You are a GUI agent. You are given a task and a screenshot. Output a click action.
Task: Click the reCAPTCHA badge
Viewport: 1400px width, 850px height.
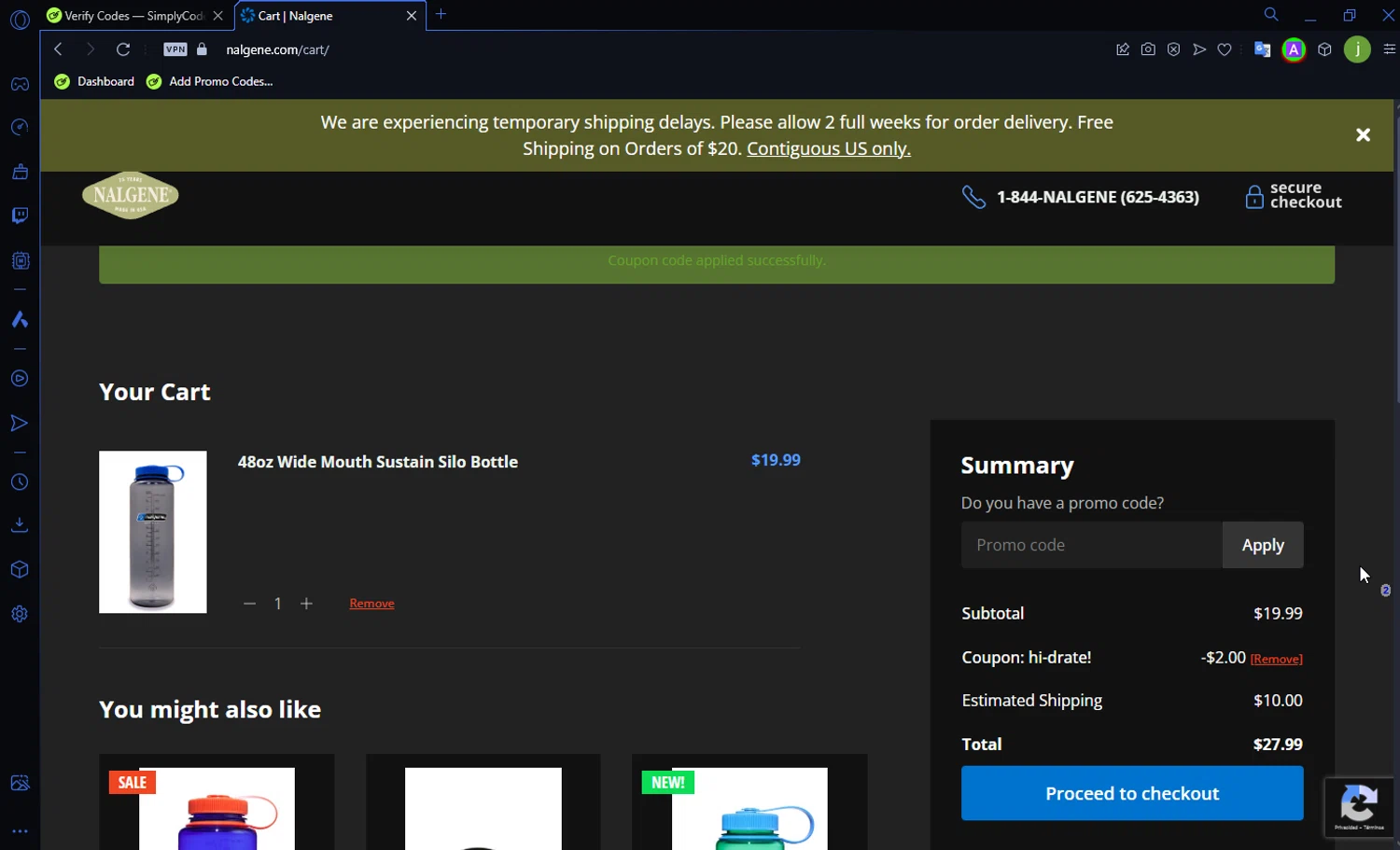pyautogui.click(x=1360, y=807)
